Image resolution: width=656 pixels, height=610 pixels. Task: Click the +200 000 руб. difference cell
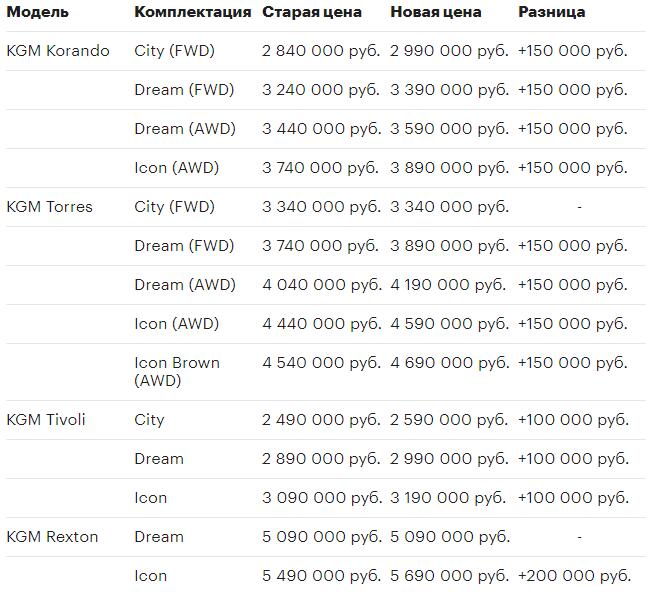(x=574, y=576)
